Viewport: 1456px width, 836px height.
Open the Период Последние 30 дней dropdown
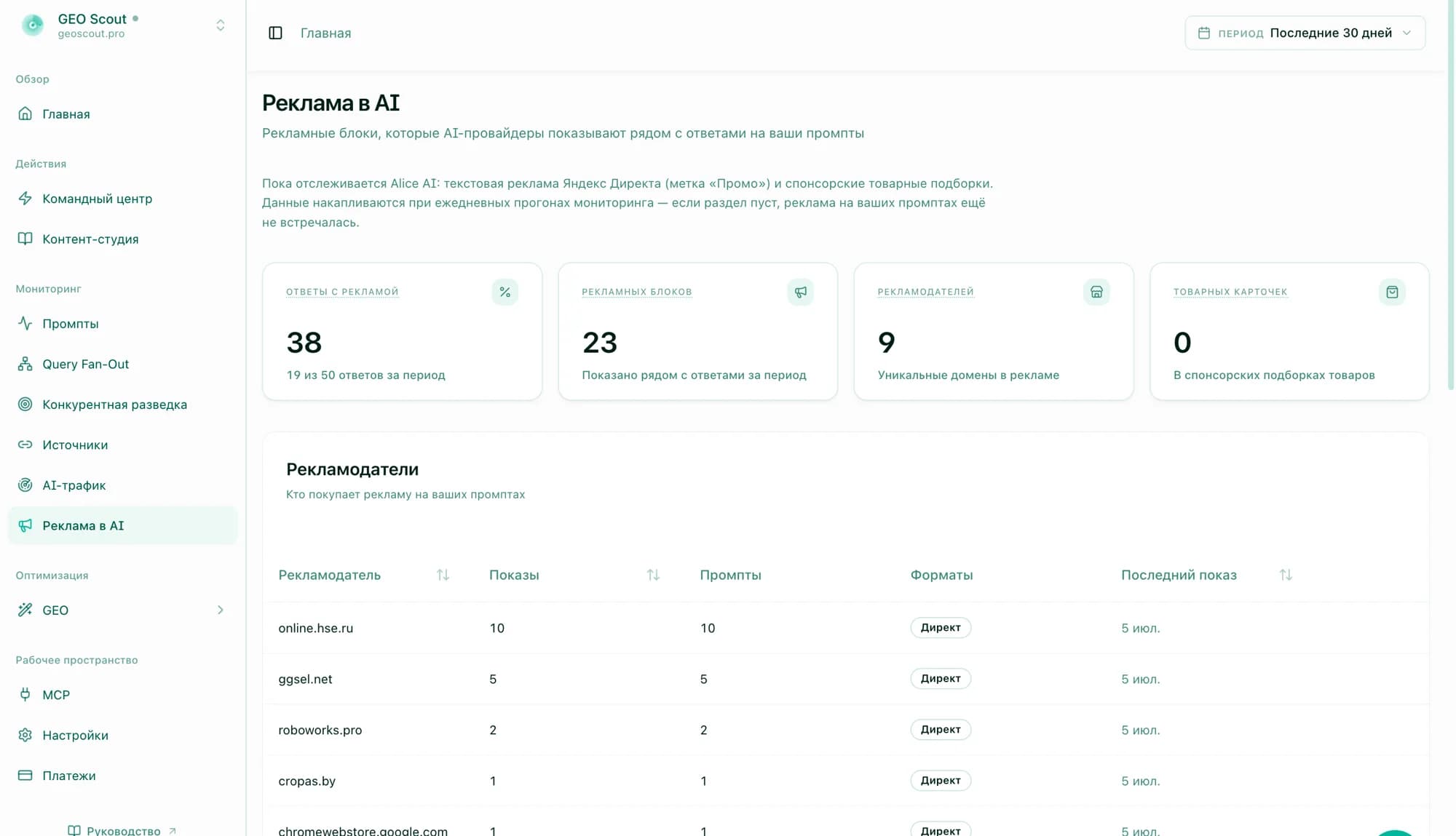1305,33
